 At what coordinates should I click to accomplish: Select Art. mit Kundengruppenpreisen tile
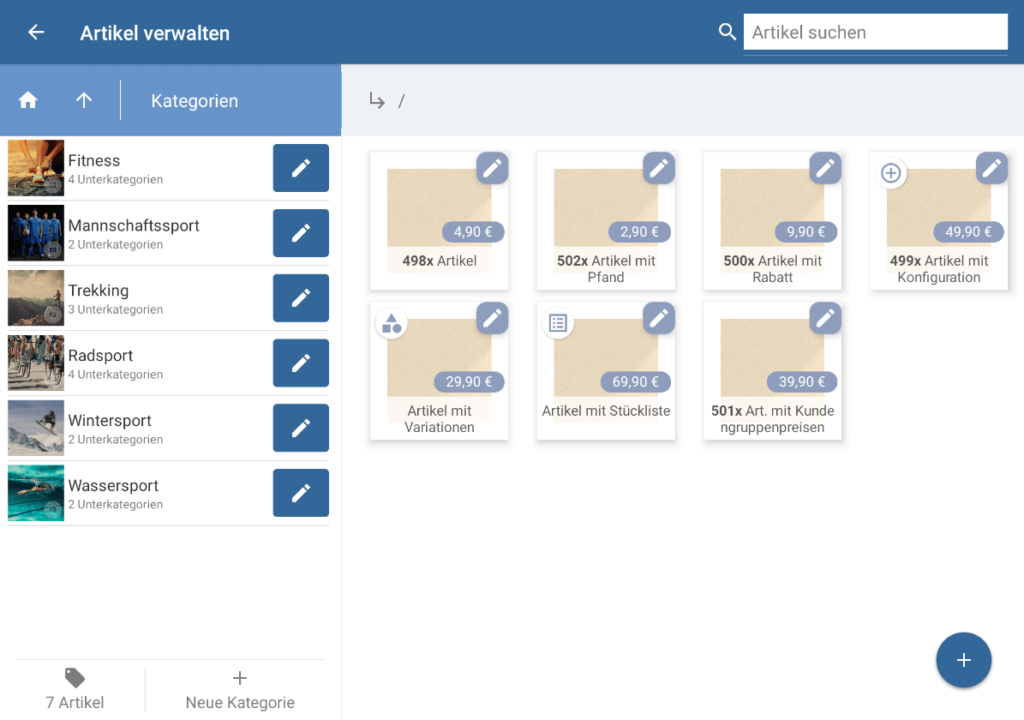[772, 372]
